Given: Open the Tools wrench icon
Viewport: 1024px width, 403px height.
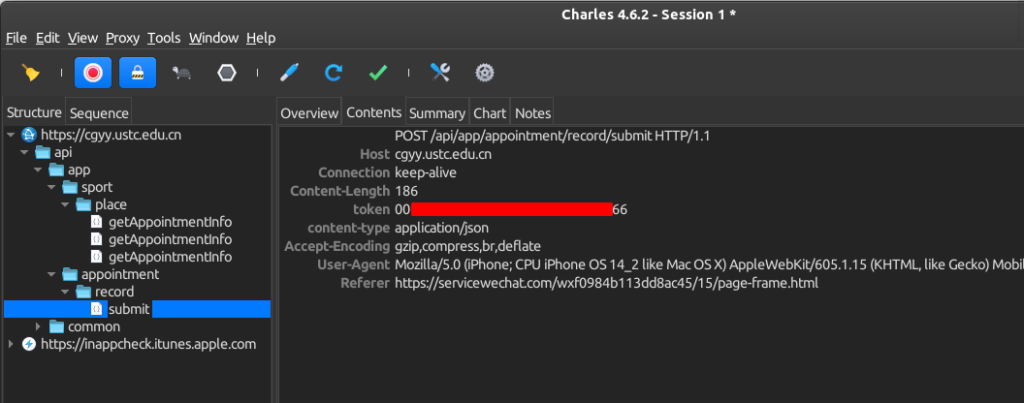Looking at the screenshot, I should coord(440,73).
